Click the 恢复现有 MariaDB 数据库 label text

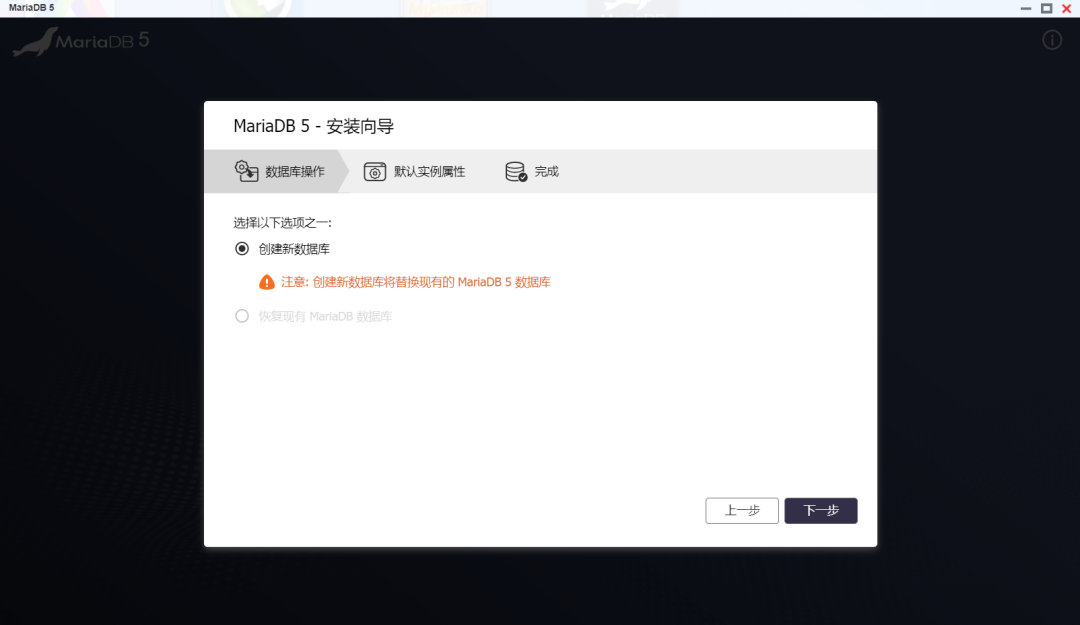click(325, 316)
